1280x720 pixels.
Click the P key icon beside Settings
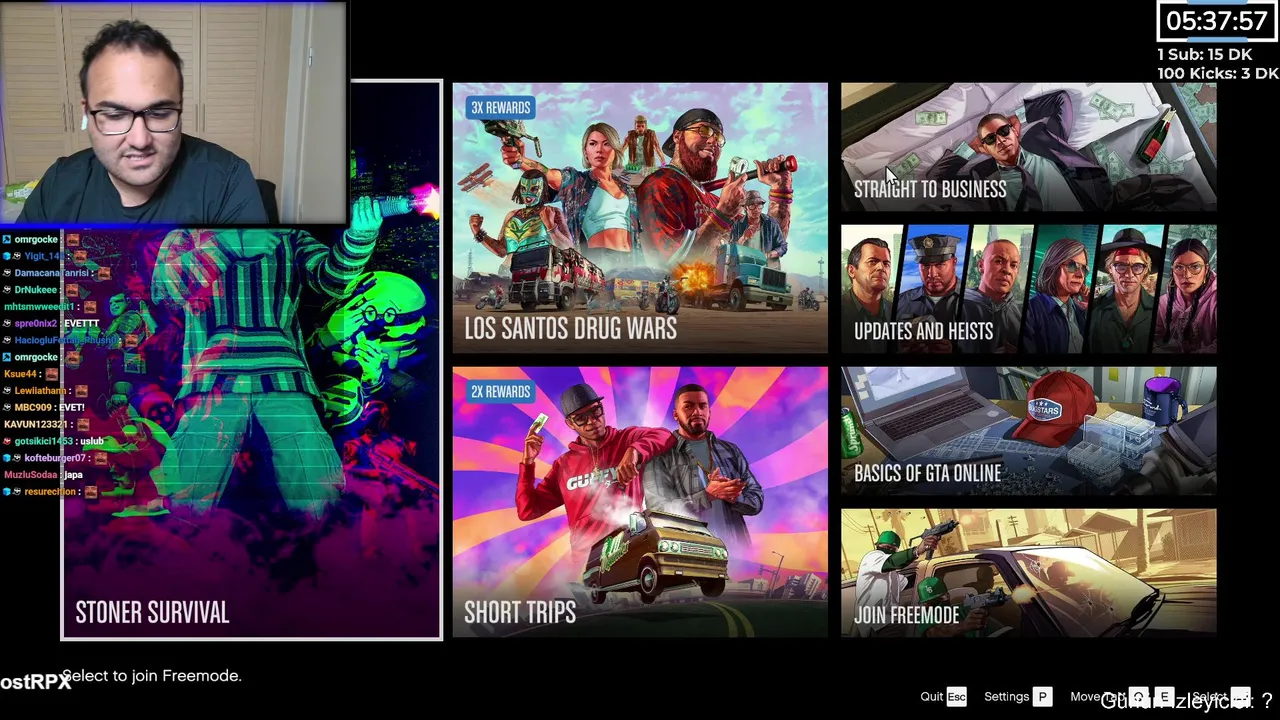[1042, 697]
